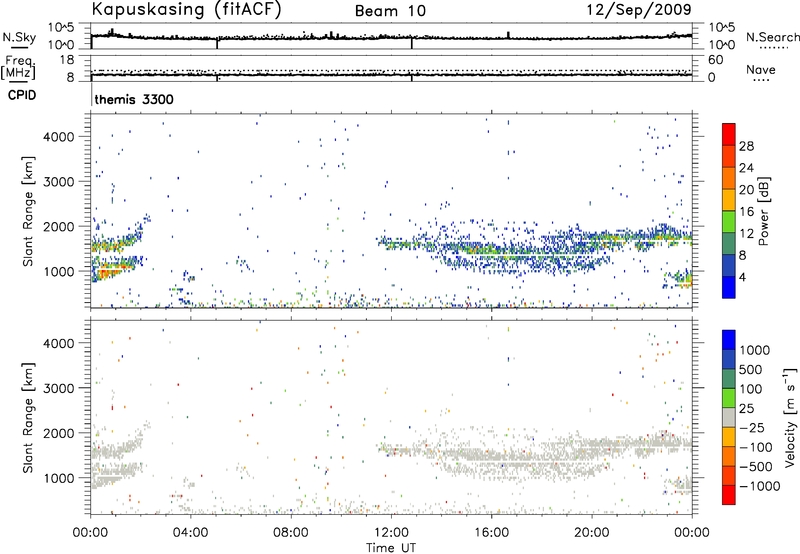Click the left '10^5' tick on the noise axis

click(61, 27)
